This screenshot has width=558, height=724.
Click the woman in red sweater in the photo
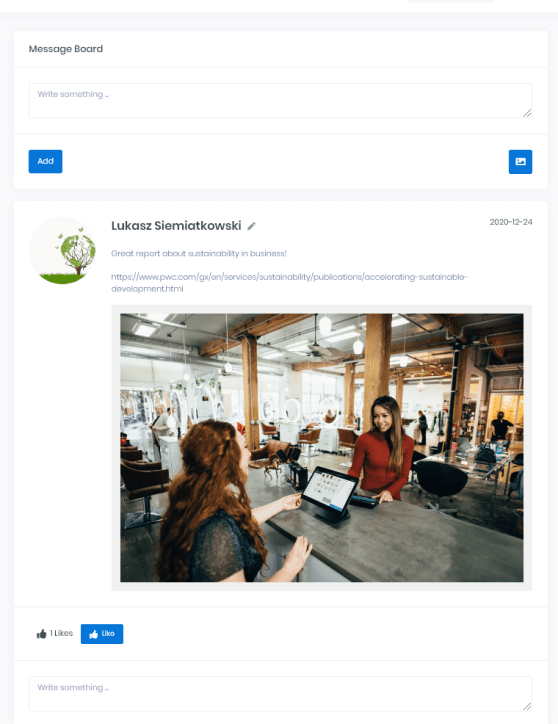383,449
